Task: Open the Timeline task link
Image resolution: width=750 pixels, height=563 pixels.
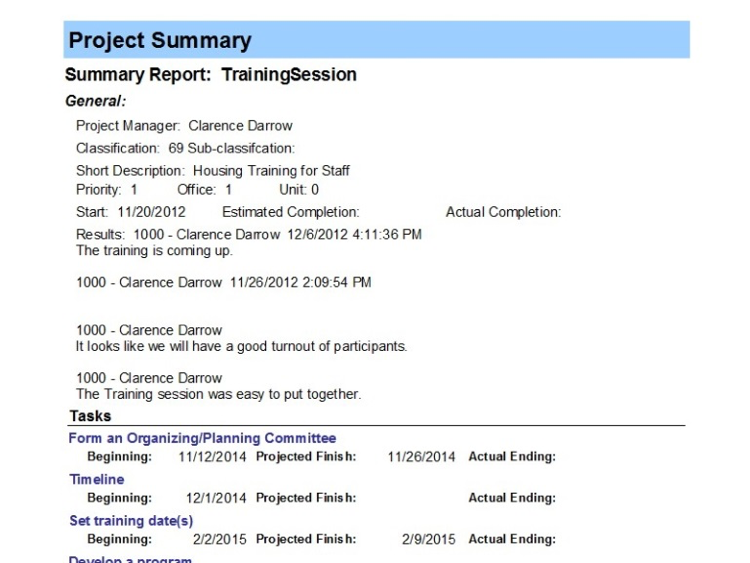Action: [x=96, y=479]
